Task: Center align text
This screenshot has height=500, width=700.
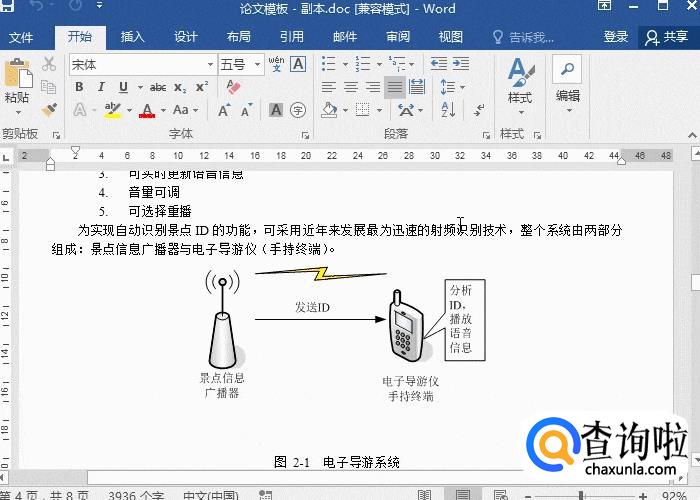Action: (350, 87)
